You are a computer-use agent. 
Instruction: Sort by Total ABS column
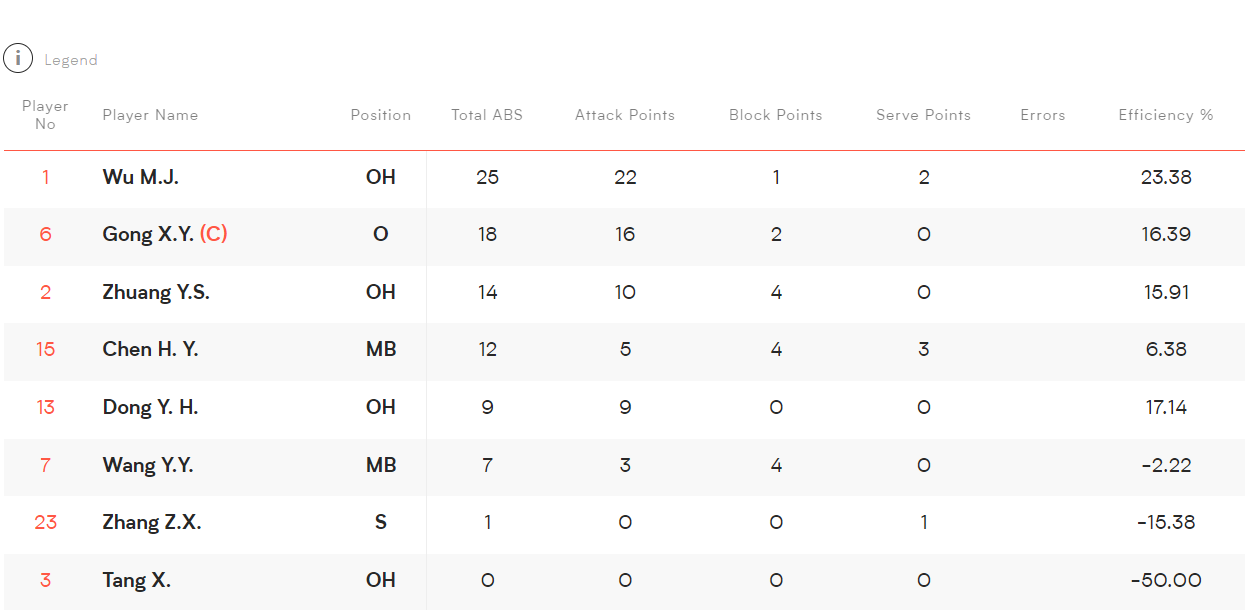(487, 115)
